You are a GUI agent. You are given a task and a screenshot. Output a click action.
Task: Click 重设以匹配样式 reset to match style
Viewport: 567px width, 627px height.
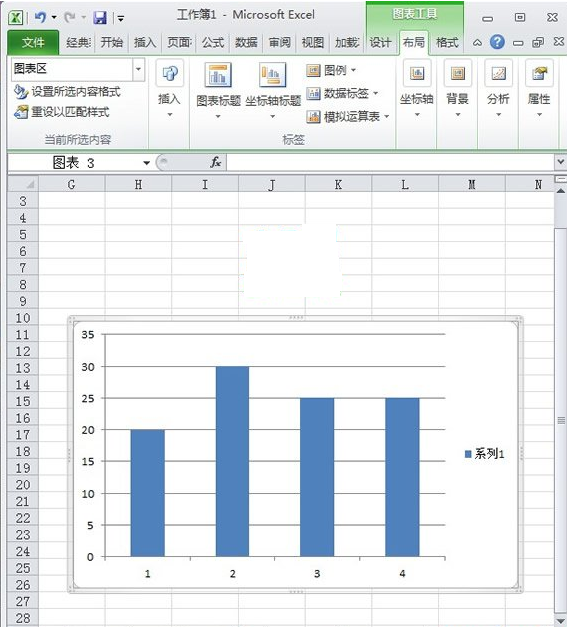point(62,112)
